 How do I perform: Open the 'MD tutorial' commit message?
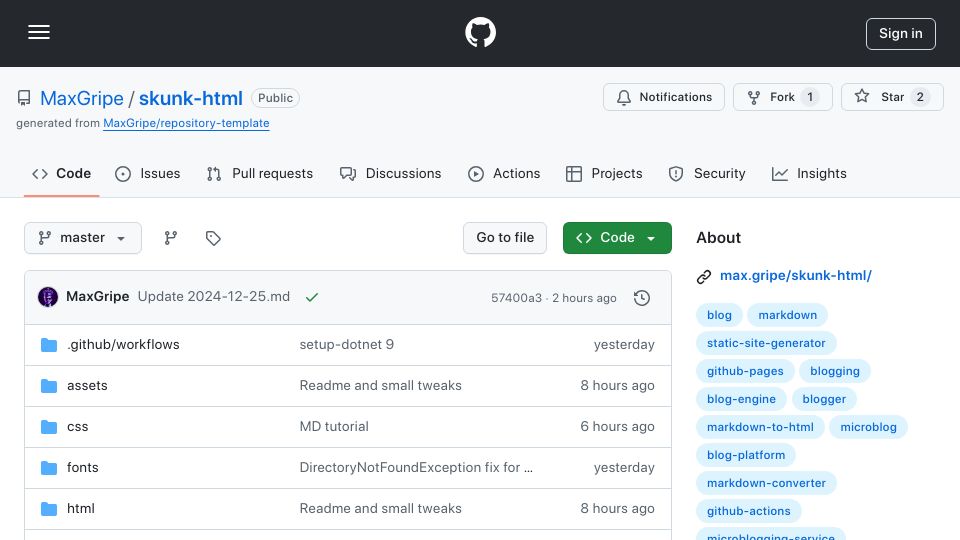[334, 427]
